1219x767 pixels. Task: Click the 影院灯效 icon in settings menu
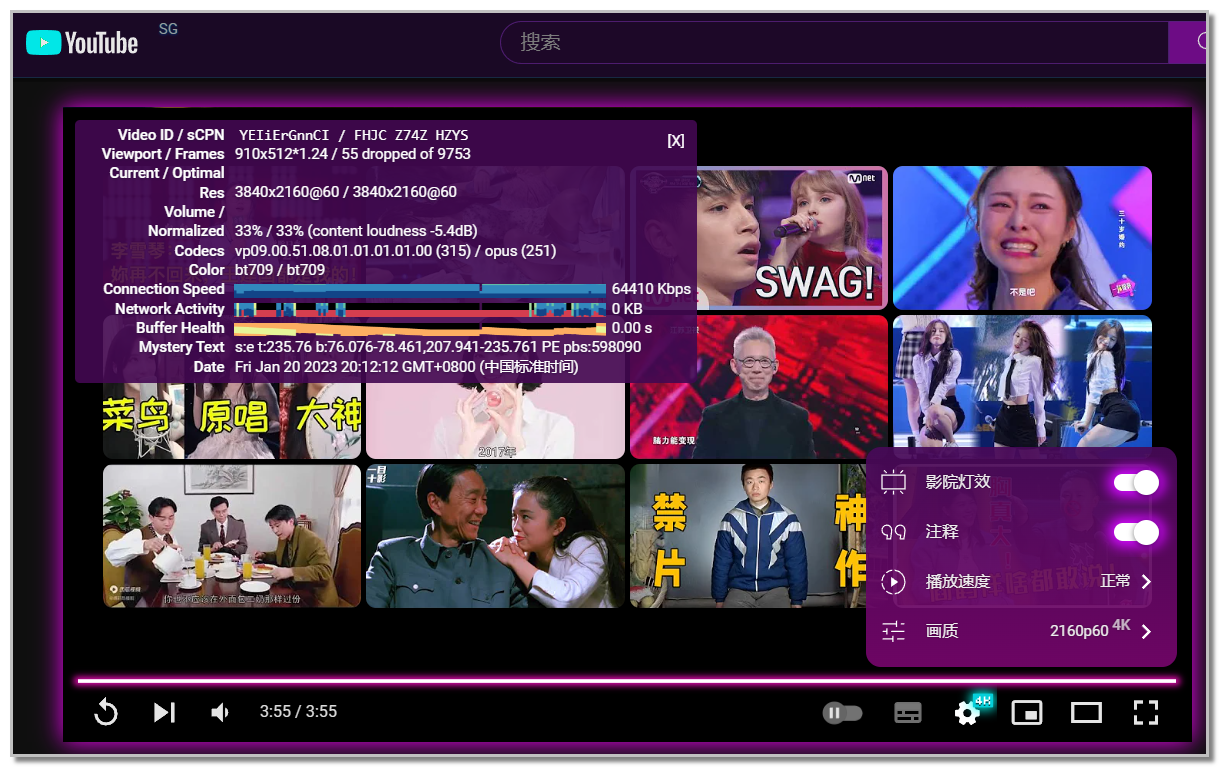point(893,482)
